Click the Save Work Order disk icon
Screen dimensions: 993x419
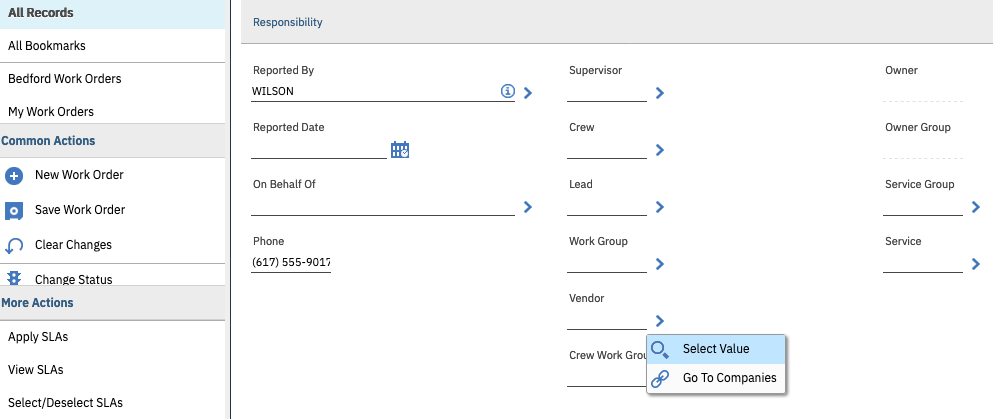tap(14, 211)
